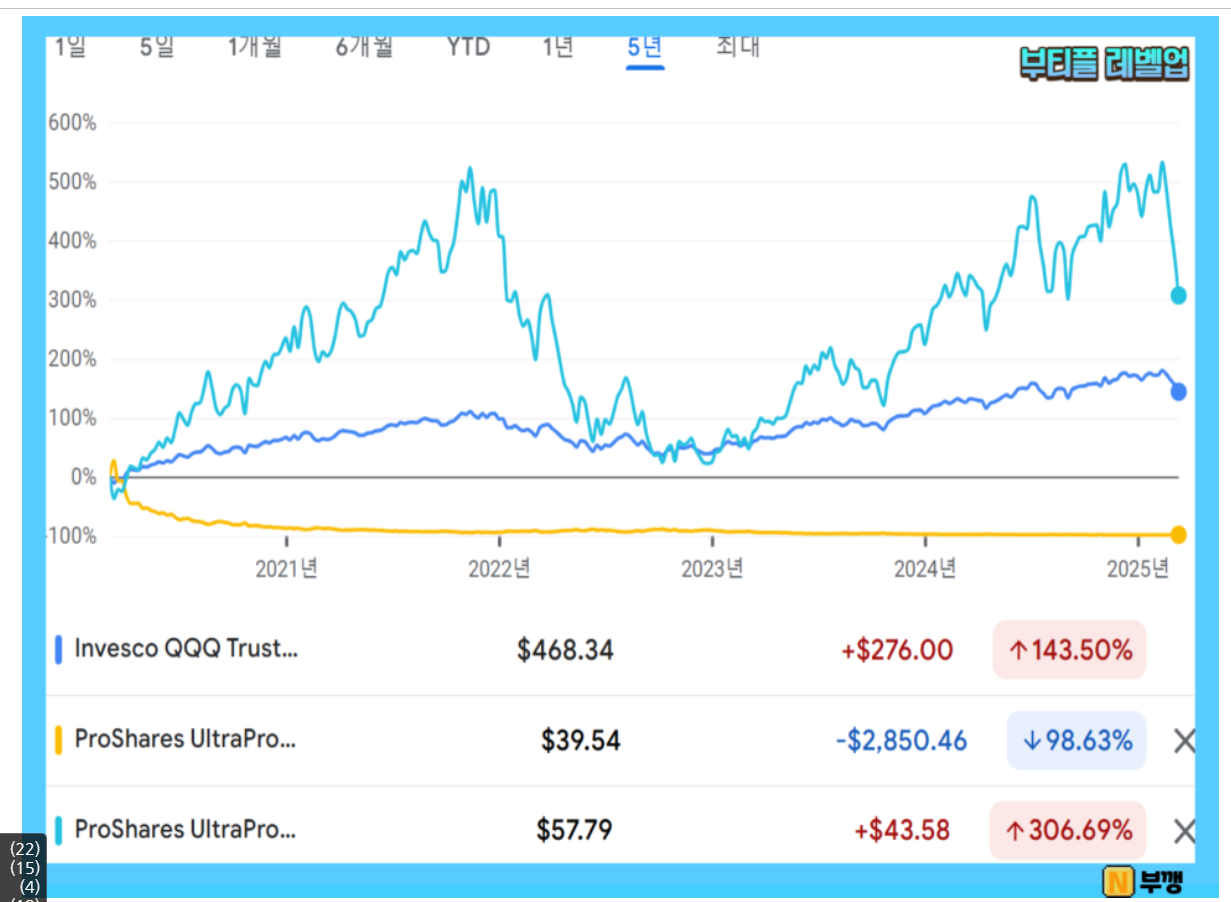Switch chart to the 6개월 range

pos(364,47)
